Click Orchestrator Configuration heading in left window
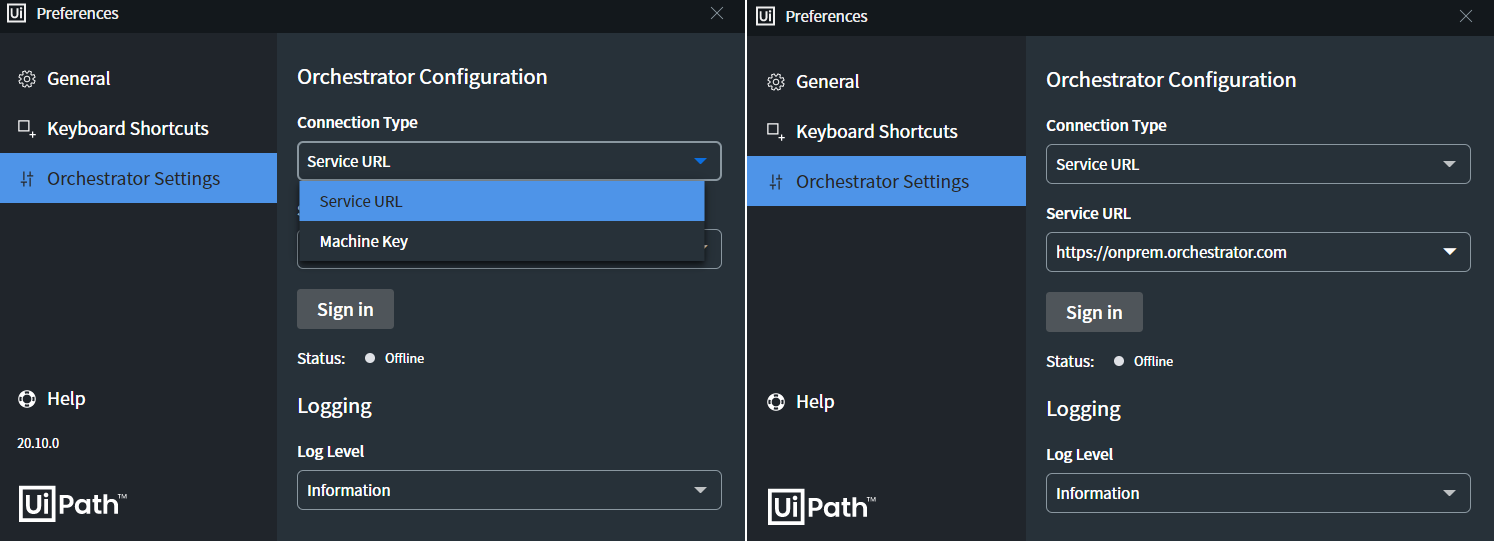 (422, 77)
